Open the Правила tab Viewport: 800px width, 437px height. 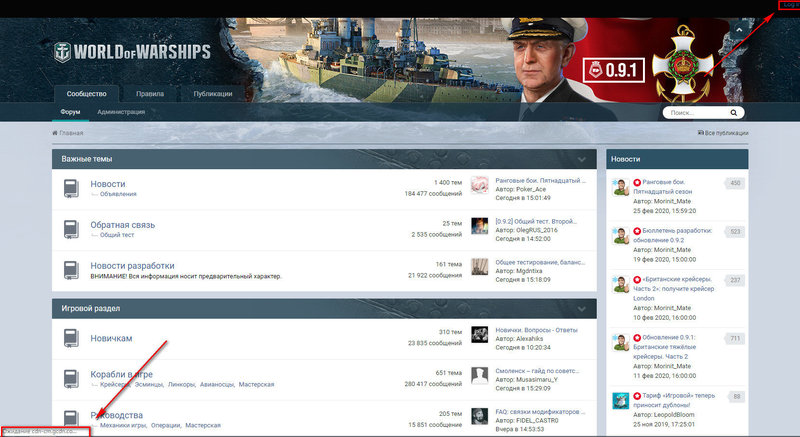pyautogui.click(x=150, y=94)
